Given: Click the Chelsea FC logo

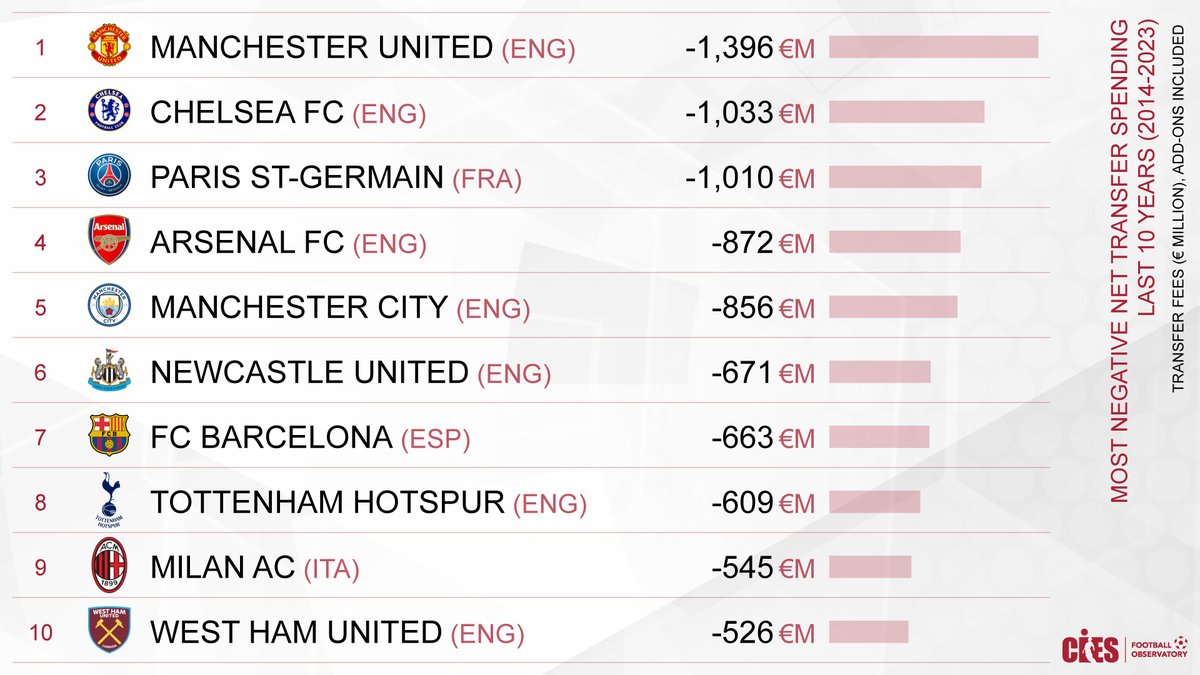Looking at the screenshot, I should click(x=108, y=111).
